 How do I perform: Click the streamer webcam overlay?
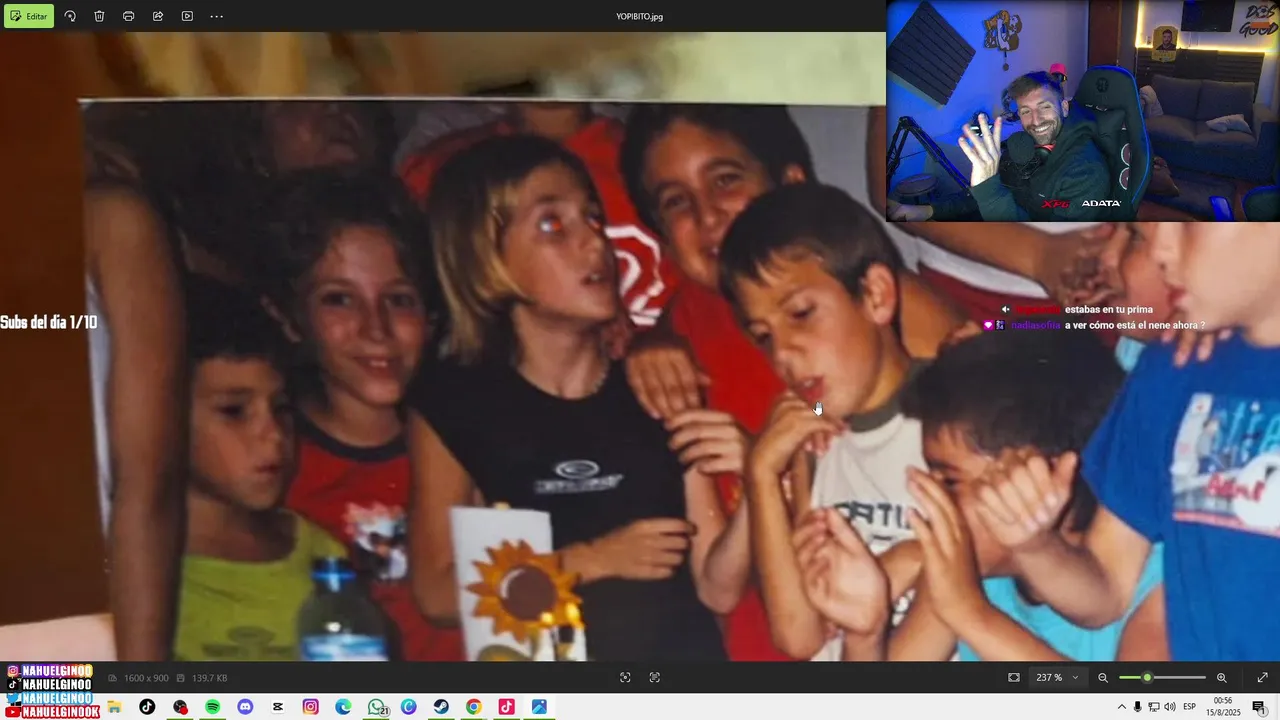1082,110
